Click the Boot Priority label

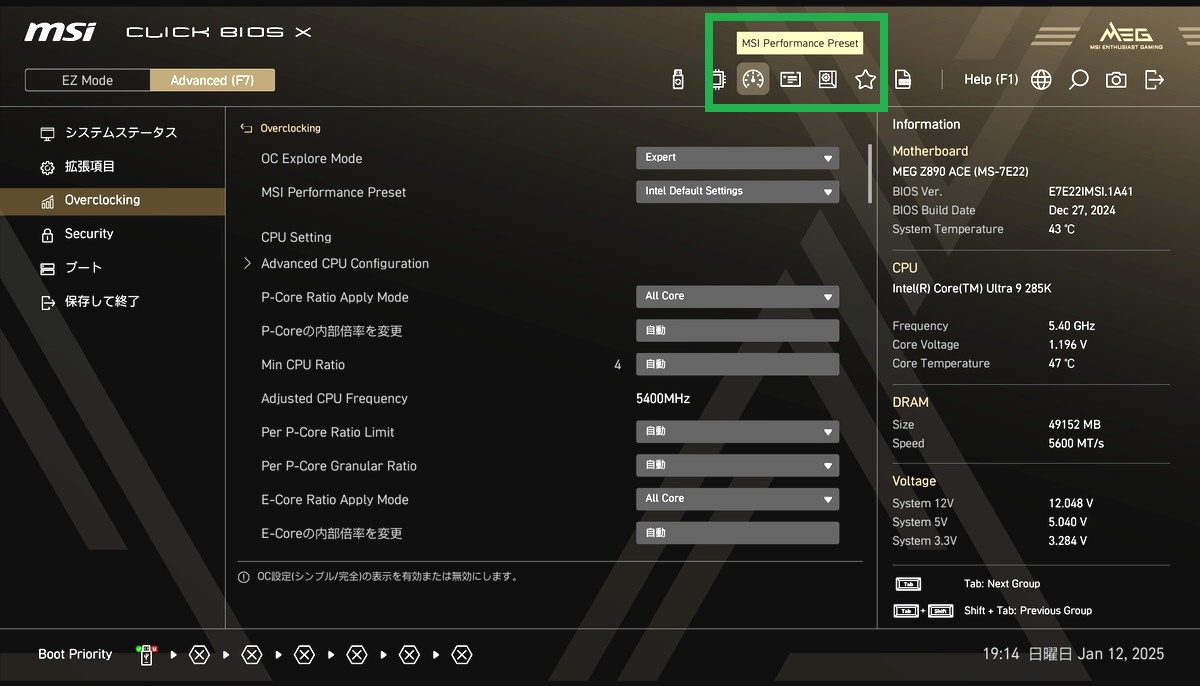click(x=75, y=655)
